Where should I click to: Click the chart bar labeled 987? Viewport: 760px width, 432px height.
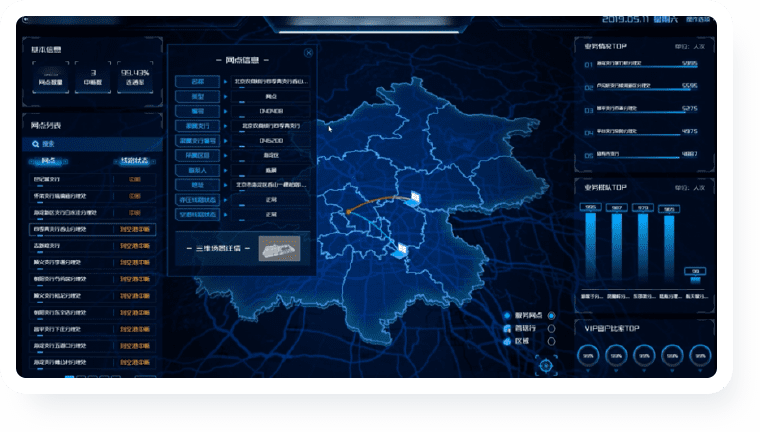(x=617, y=246)
